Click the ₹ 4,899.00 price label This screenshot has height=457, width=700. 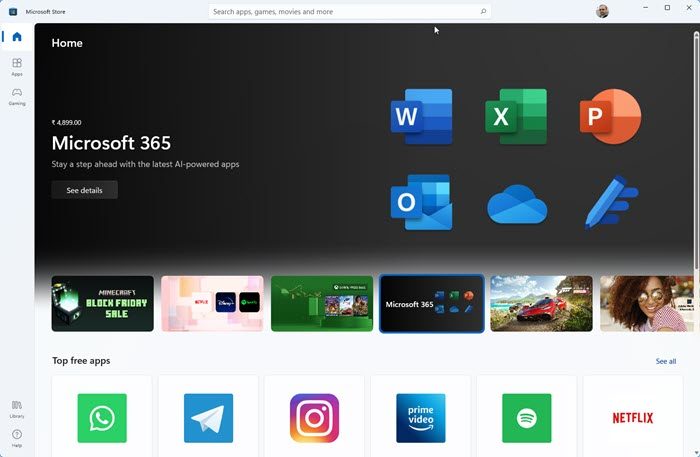pos(67,122)
